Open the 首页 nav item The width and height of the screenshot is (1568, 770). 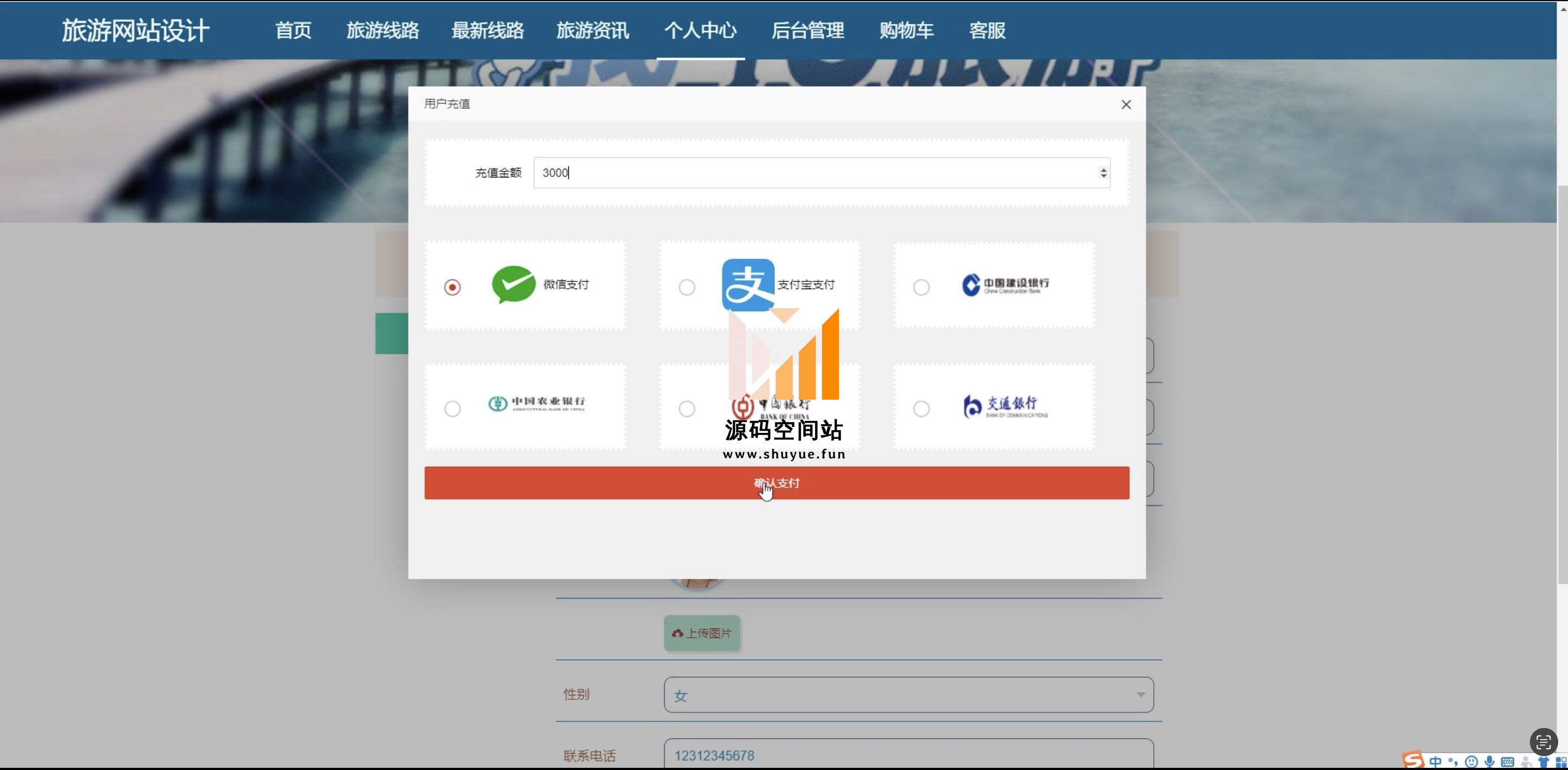click(294, 30)
